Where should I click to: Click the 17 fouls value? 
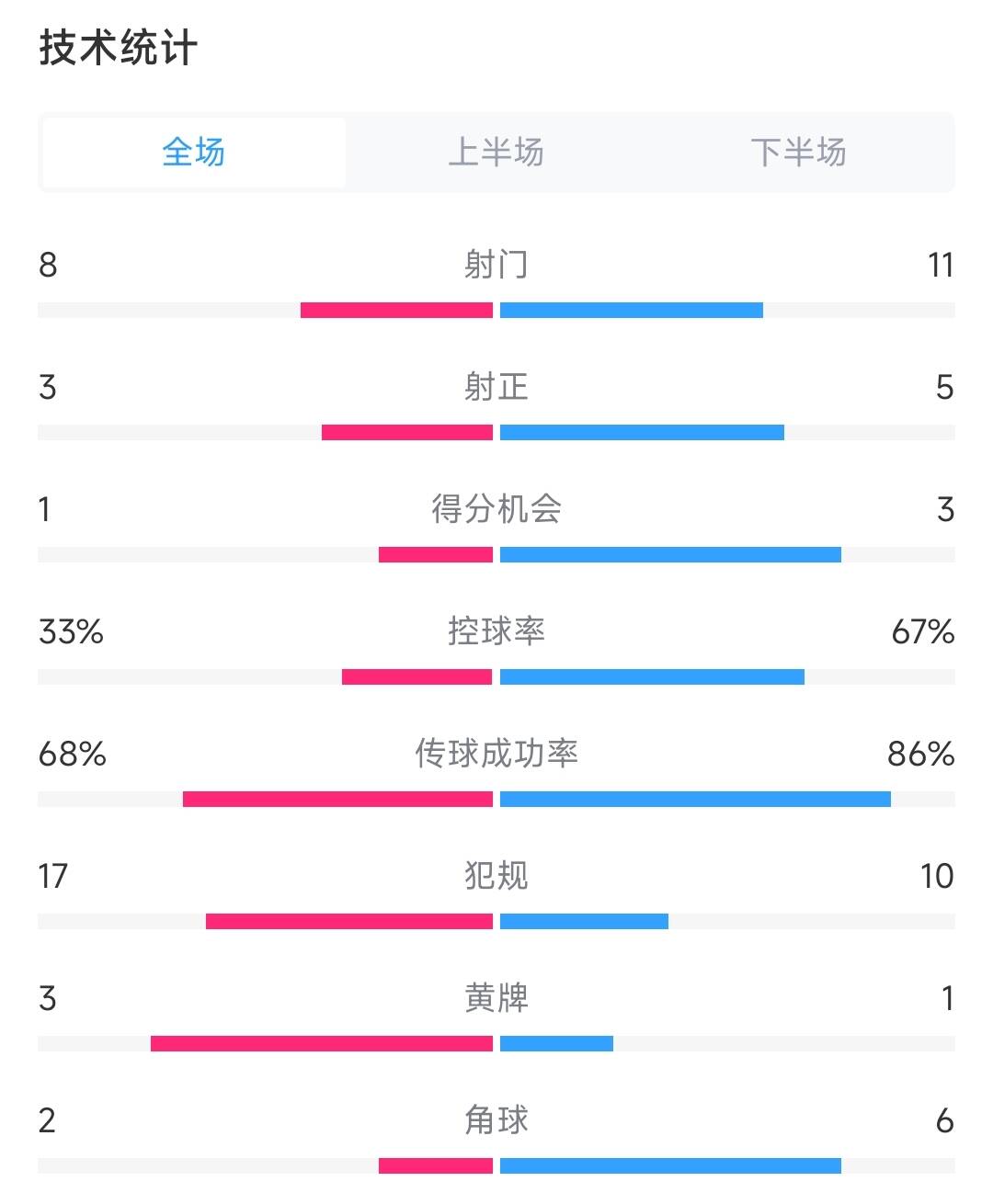tap(53, 877)
